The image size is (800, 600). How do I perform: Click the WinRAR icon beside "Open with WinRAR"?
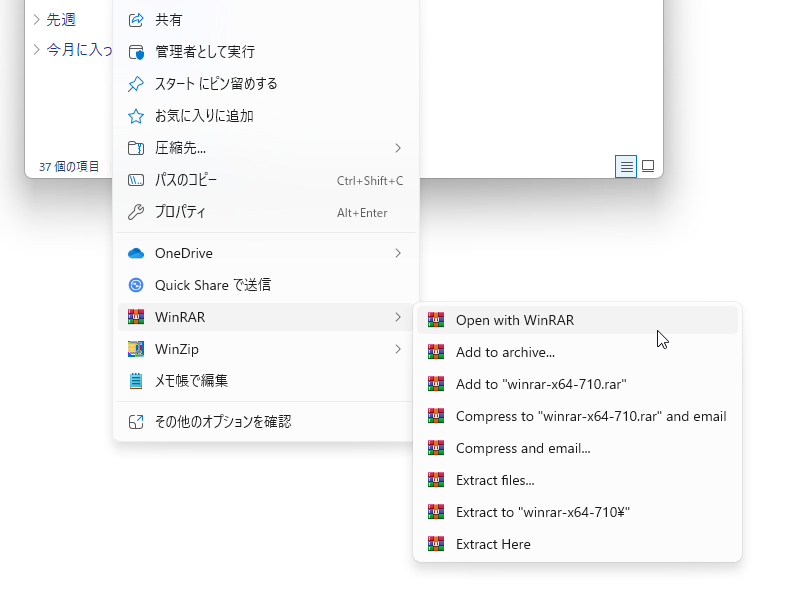coord(436,319)
